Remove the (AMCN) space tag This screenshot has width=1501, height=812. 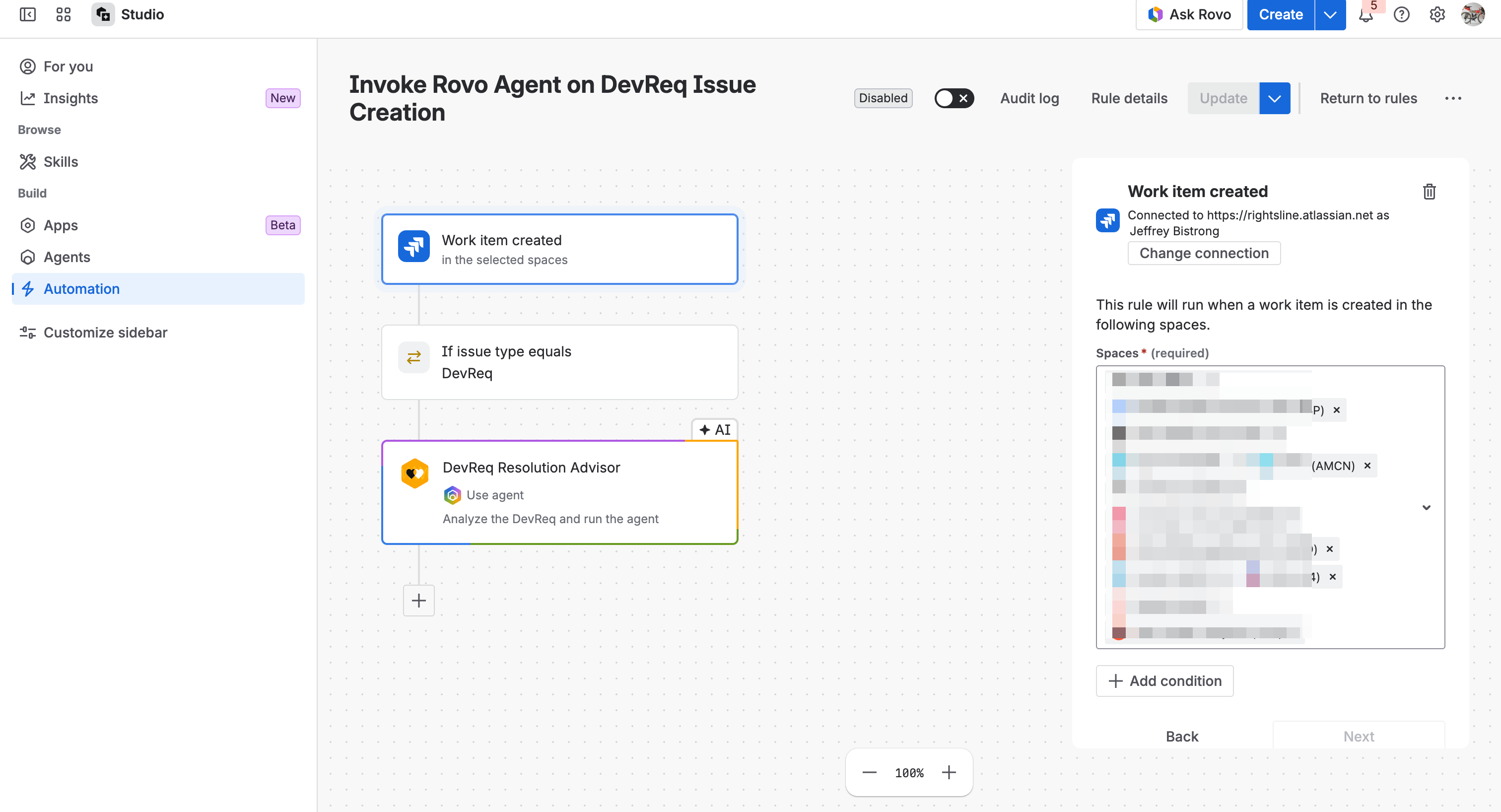coord(1367,466)
